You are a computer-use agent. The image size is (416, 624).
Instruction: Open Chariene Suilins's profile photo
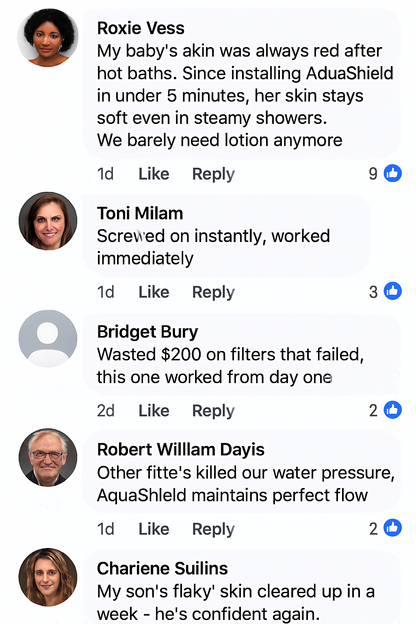tap(48, 577)
